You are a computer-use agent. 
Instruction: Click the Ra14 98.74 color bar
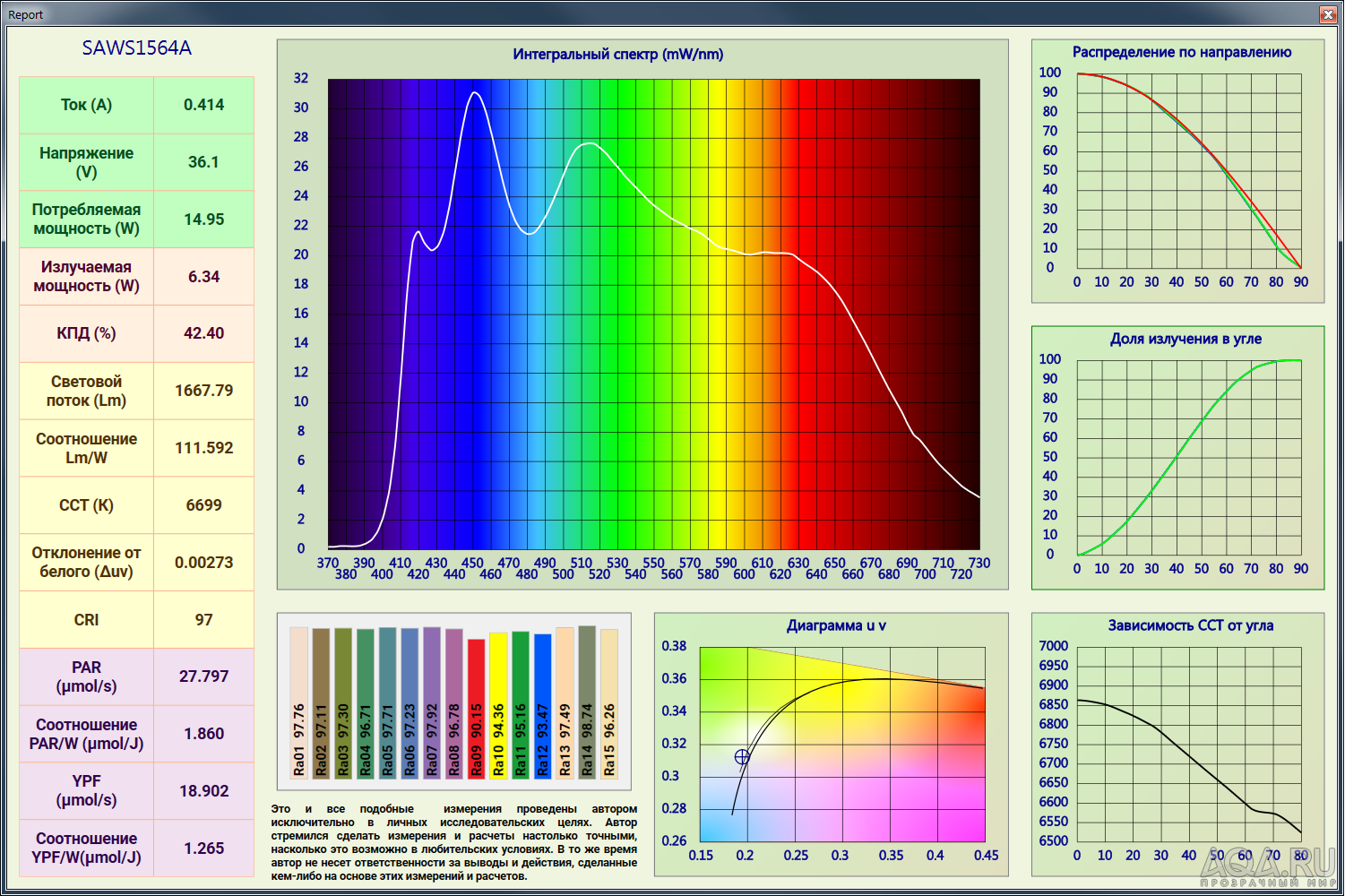587,702
